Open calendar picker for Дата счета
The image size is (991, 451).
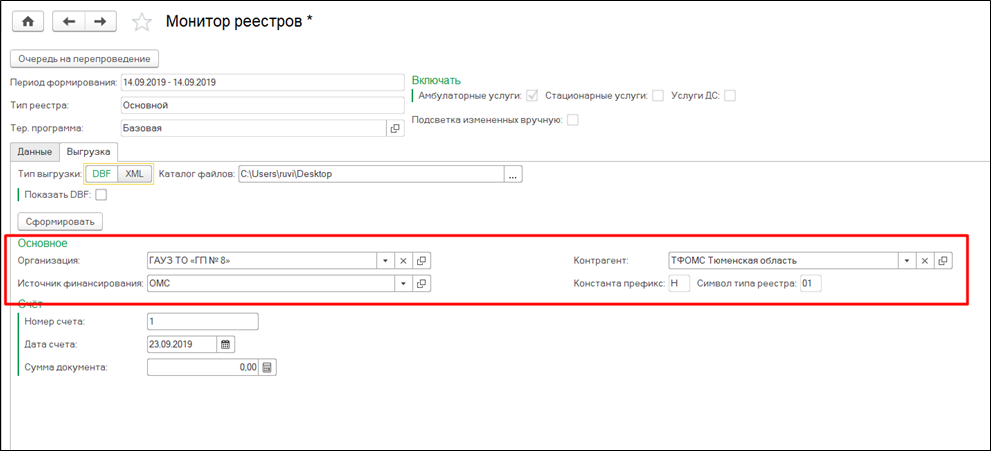(x=225, y=344)
